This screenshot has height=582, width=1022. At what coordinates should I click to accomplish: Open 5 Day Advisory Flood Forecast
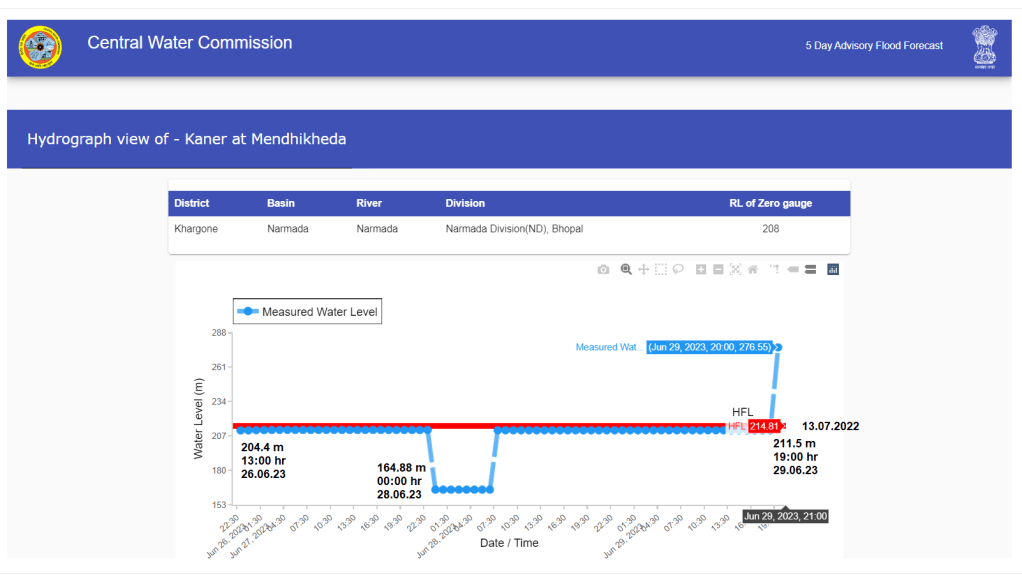(874, 46)
